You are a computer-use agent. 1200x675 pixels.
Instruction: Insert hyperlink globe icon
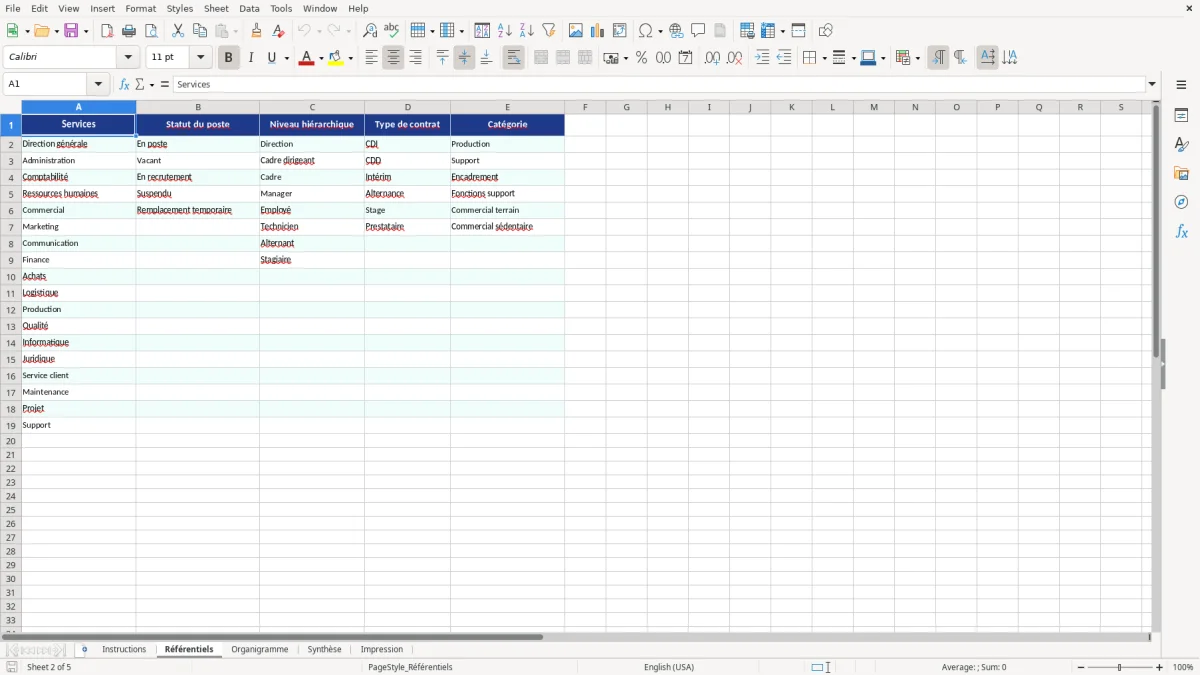676,31
